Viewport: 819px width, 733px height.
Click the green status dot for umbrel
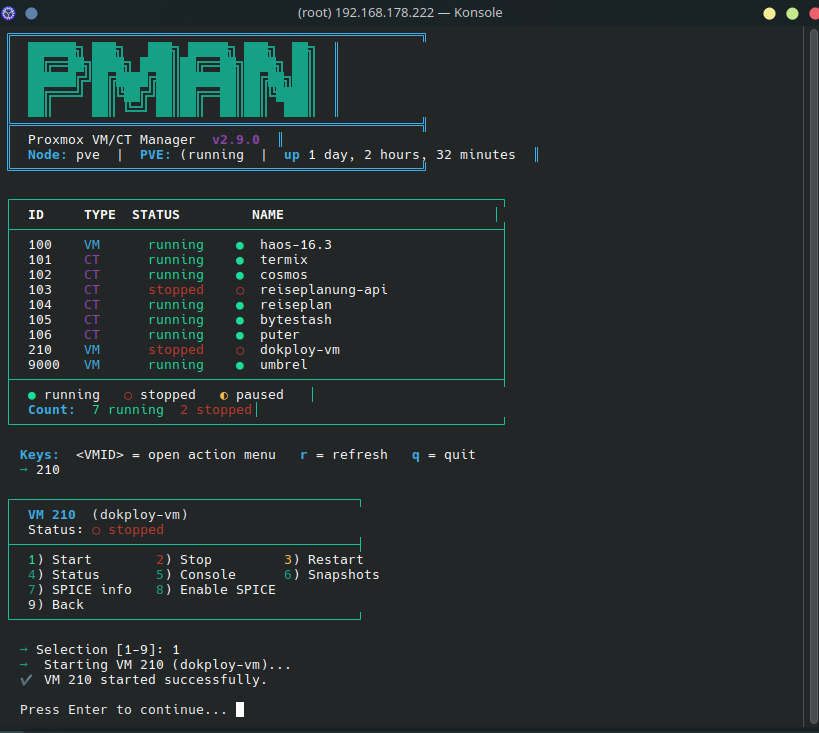[240, 366]
